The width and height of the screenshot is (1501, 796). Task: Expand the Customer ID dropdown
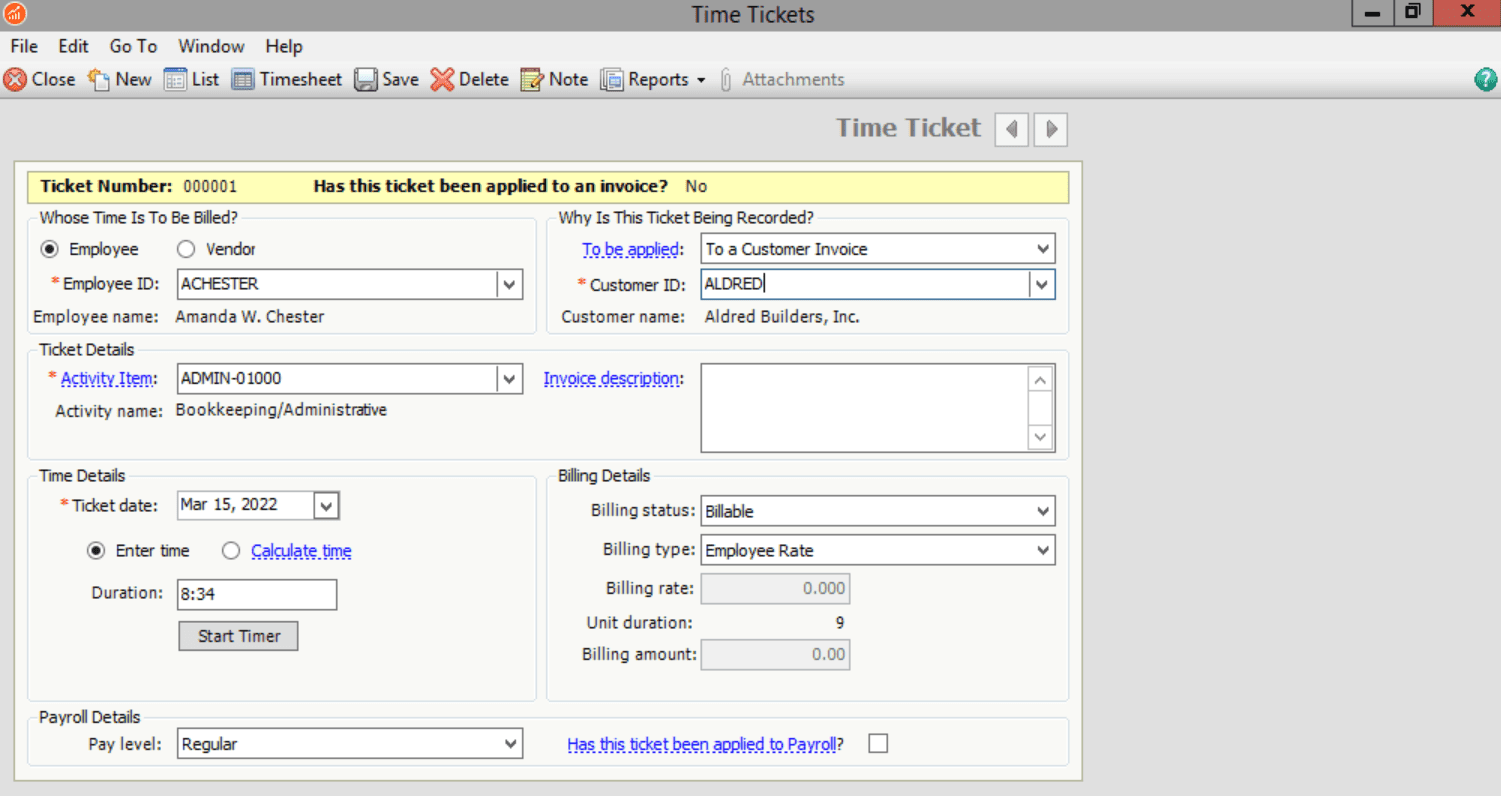tap(1043, 284)
